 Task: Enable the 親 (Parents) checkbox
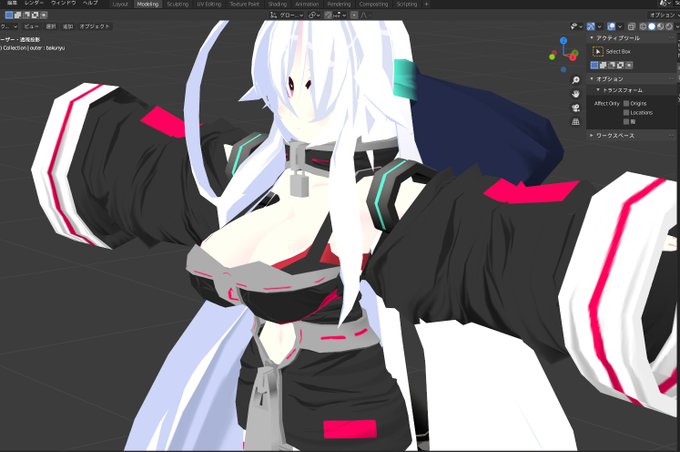(626, 121)
